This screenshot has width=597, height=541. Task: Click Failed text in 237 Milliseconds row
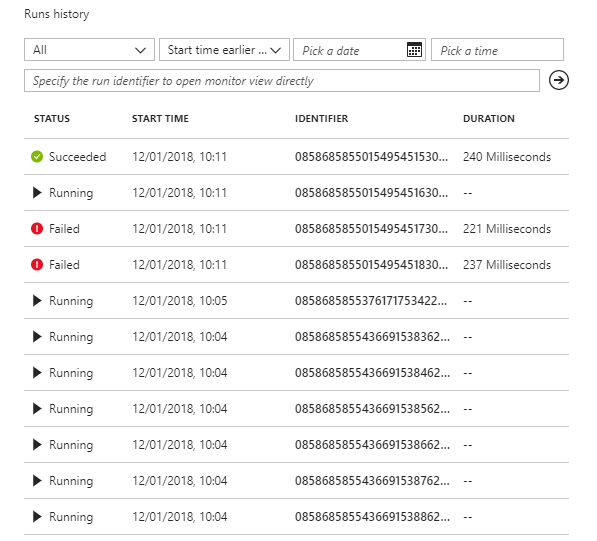point(64,265)
